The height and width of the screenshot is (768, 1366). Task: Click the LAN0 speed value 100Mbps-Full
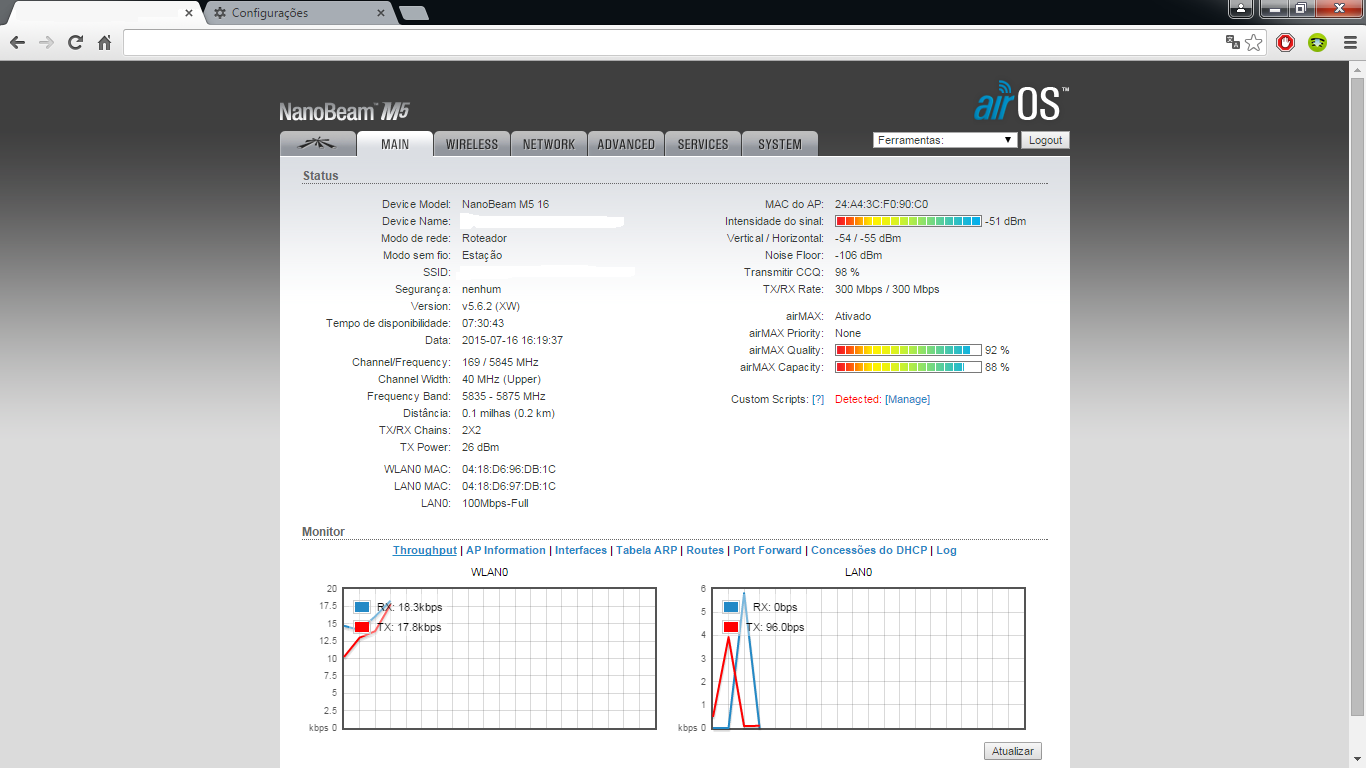point(495,503)
